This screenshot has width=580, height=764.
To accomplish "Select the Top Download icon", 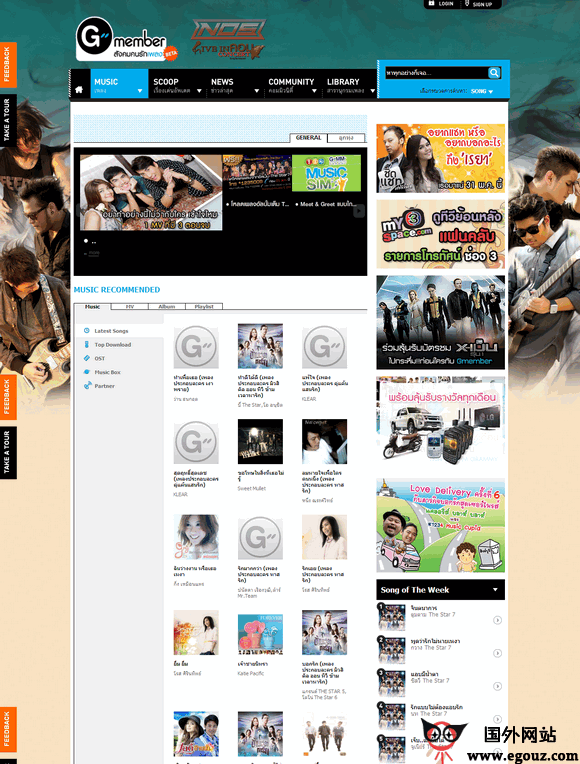I will 87,344.
